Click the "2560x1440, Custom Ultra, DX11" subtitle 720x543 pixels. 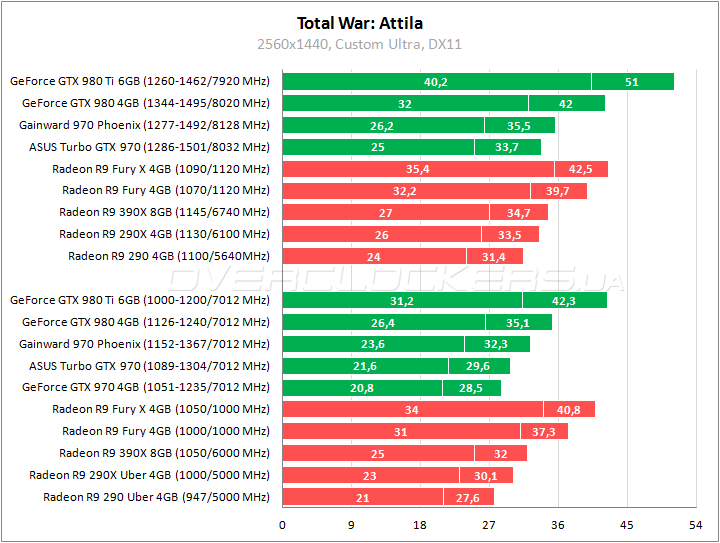tap(360, 44)
